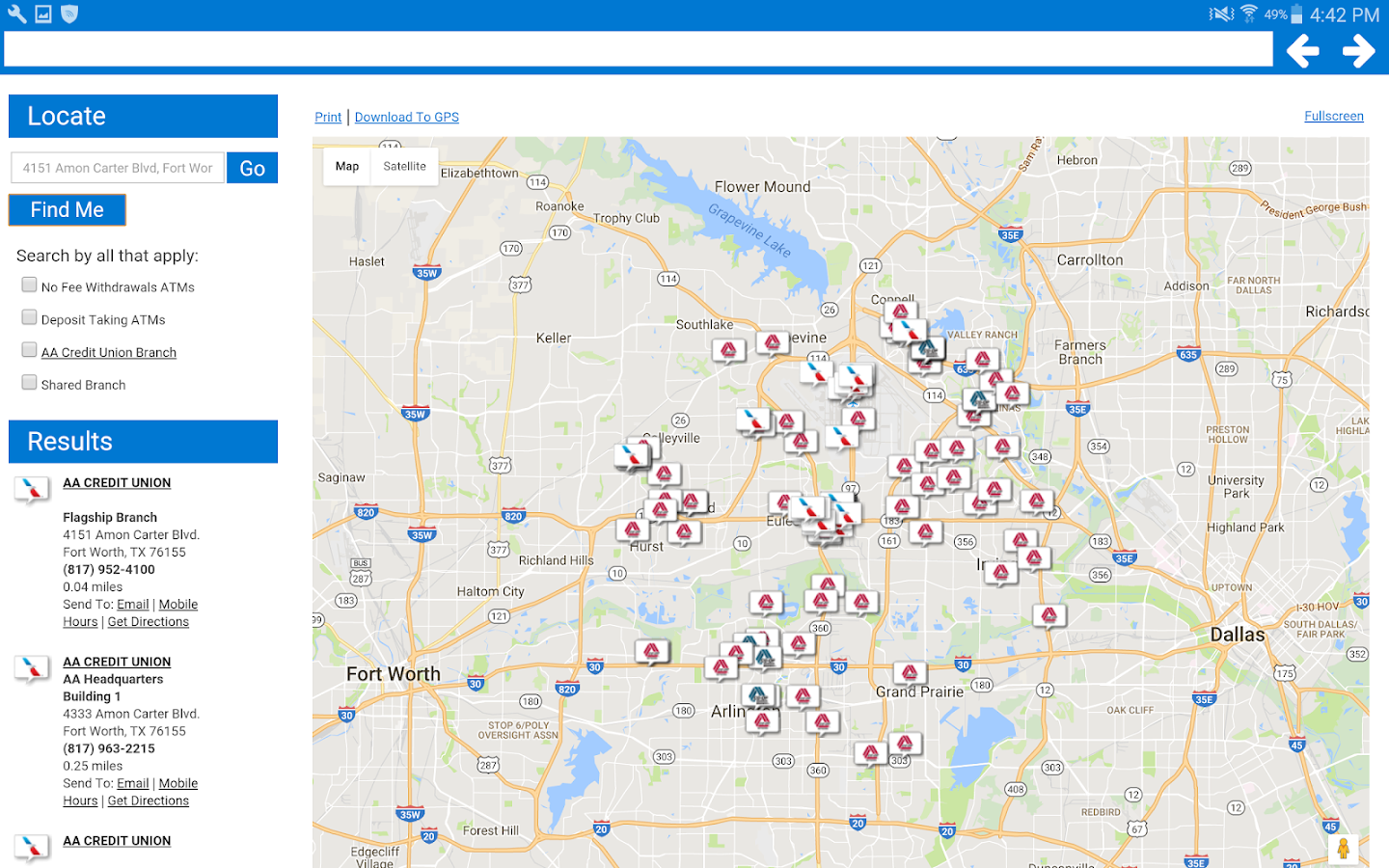The height and width of the screenshot is (868, 1389).
Task: Click the Find Me button
Action: 68,210
